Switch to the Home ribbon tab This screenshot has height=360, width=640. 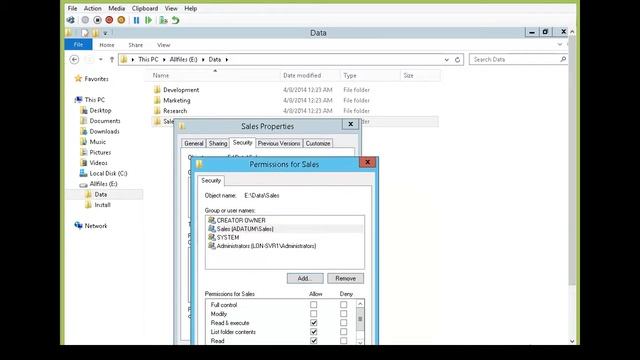tap(107, 45)
